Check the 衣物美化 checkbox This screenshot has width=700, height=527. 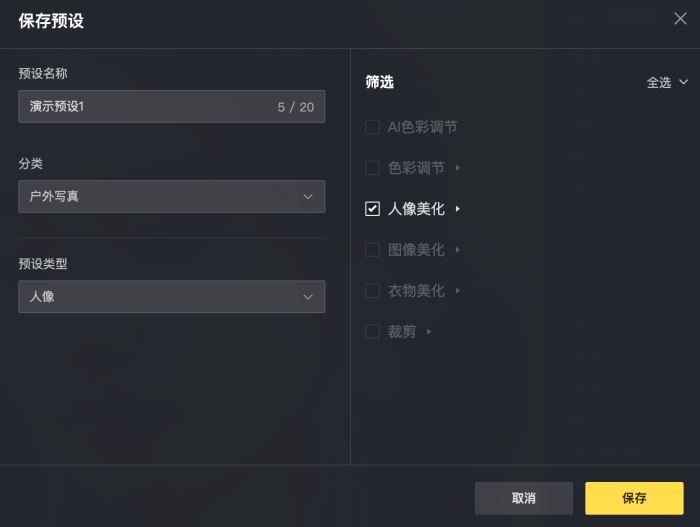coord(372,291)
